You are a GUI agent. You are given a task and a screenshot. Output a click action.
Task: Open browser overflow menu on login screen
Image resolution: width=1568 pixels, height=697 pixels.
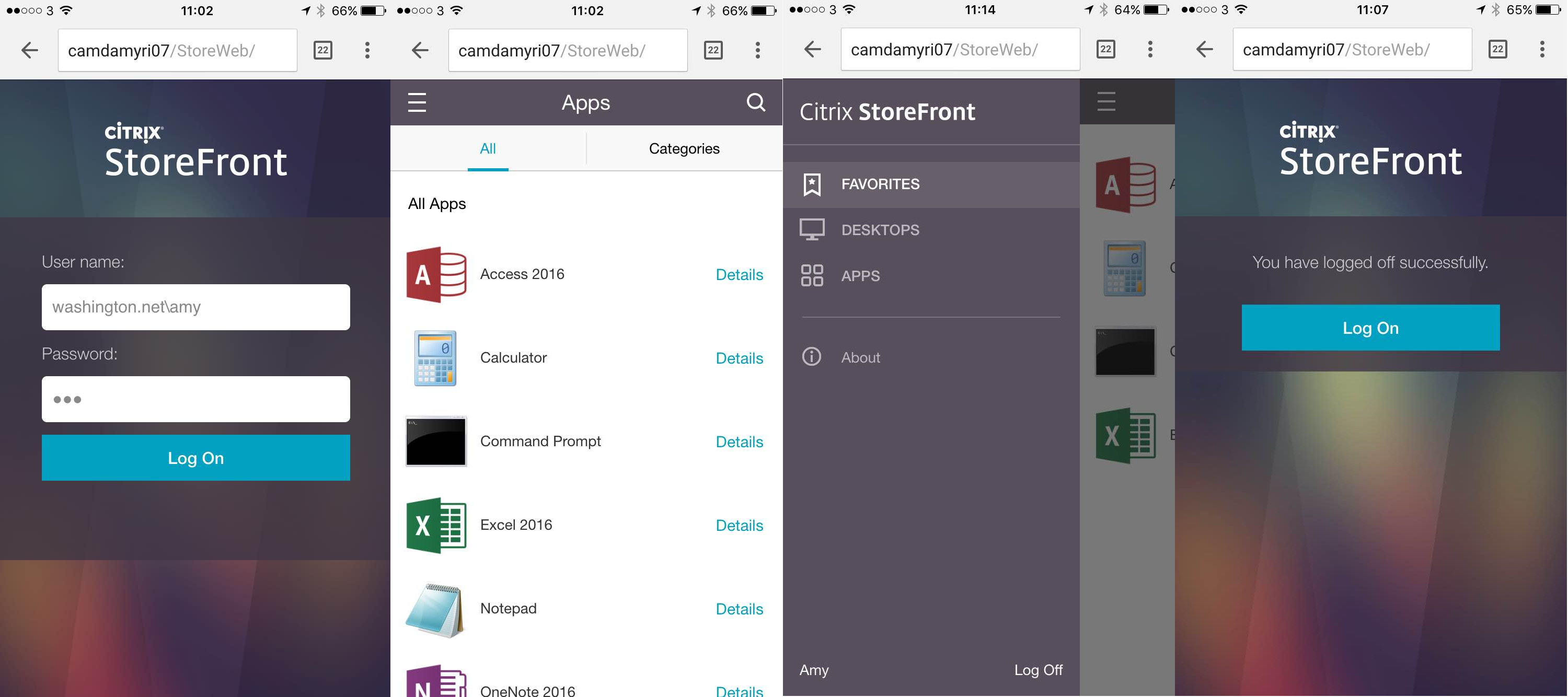[x=367, y=50]
